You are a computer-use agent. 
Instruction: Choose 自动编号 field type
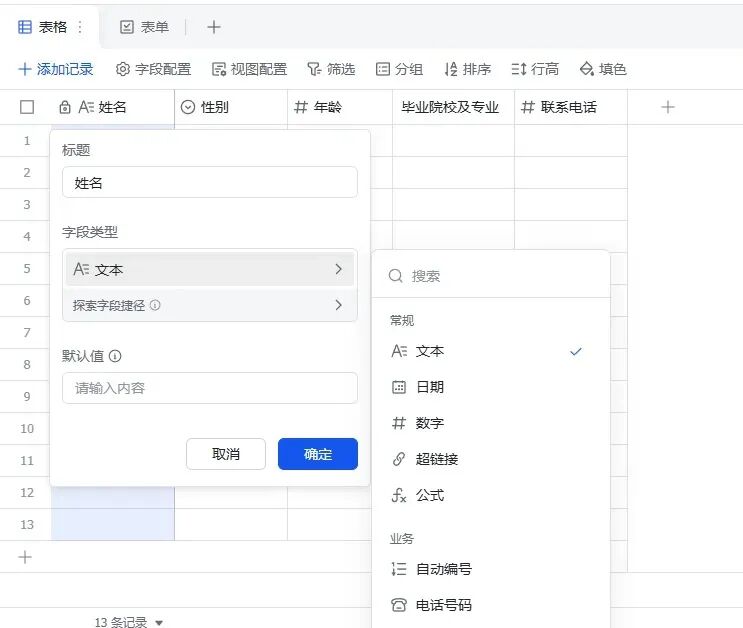pyautogui.click(x=491, y=569)
